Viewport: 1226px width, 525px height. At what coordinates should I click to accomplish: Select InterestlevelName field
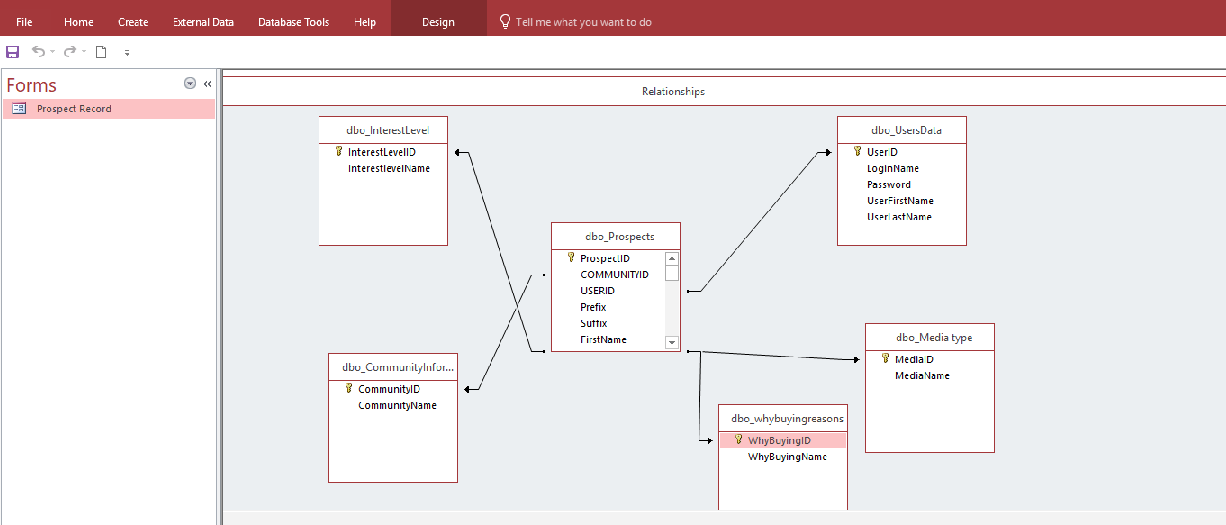click(389, 168)
